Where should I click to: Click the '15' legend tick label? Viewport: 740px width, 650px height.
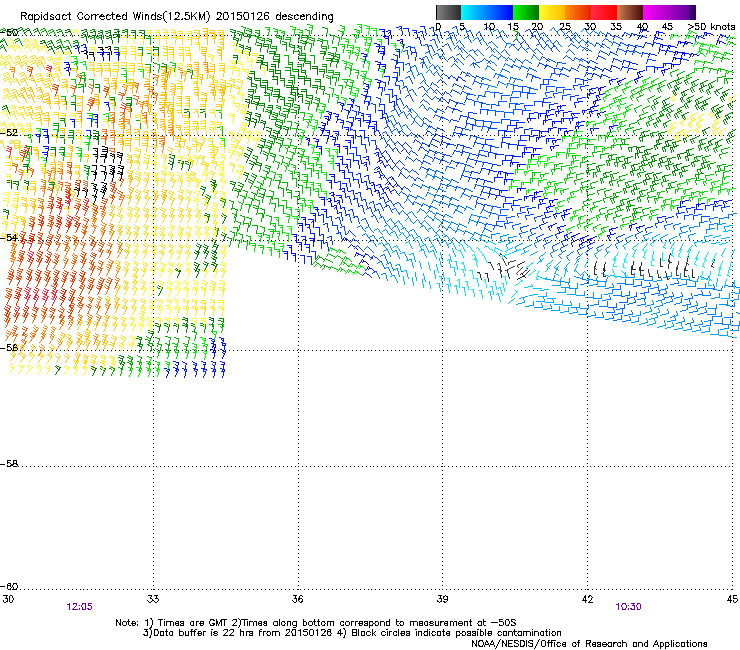coord(513,27)
